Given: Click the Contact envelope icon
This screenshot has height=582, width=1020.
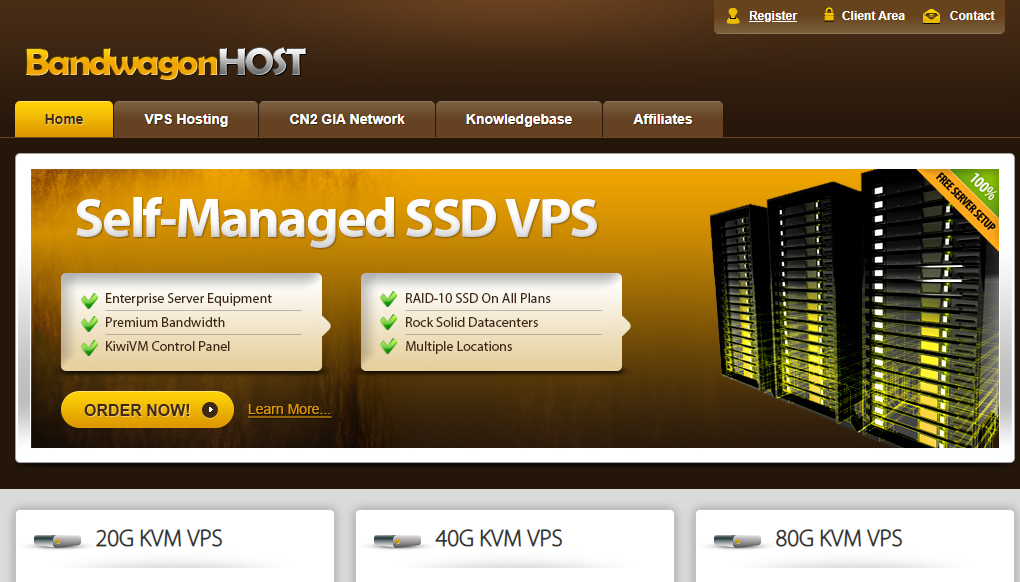Looking at the screenshot, I should click(932, 16).
